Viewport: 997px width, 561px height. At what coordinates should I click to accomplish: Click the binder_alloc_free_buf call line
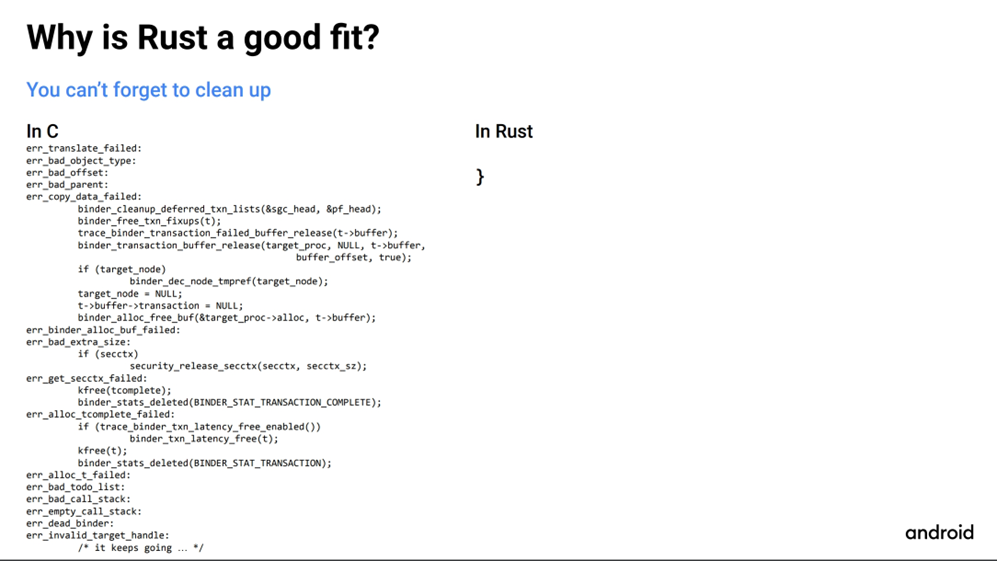click(226, 318)
